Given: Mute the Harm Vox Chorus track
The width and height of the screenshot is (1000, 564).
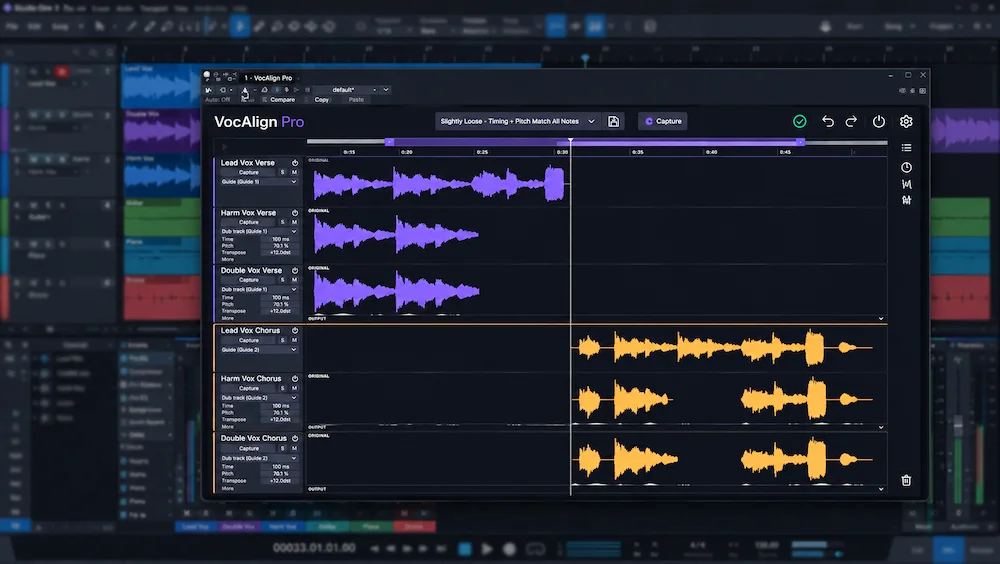Looking at the screenshot, I should pyautogui.click(x=294, y=388).
